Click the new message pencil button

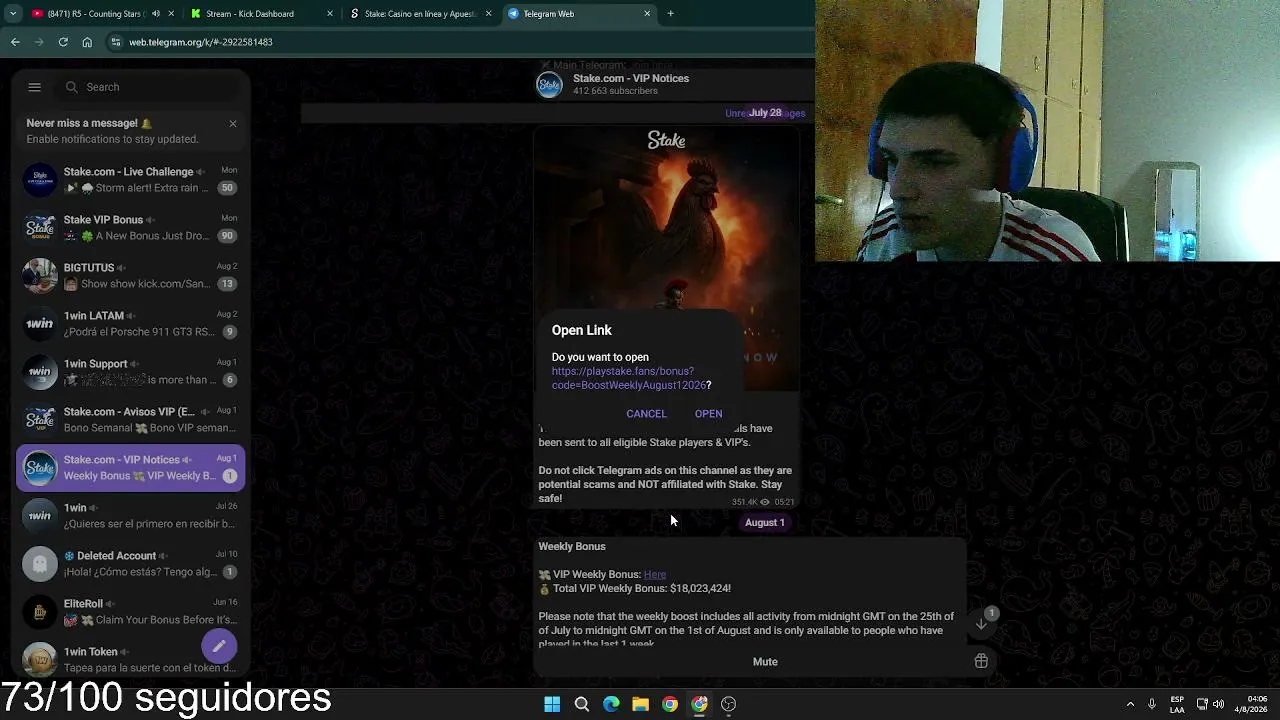[x=219, y=646]
